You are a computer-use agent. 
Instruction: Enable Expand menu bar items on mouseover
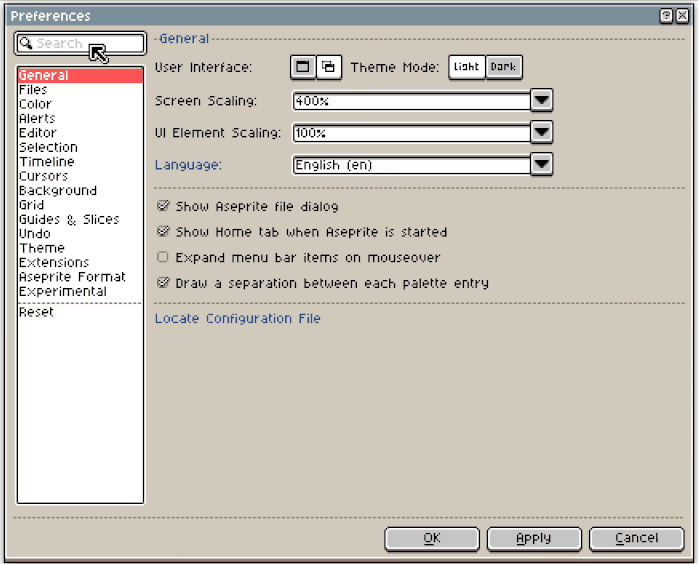point(163,257)
